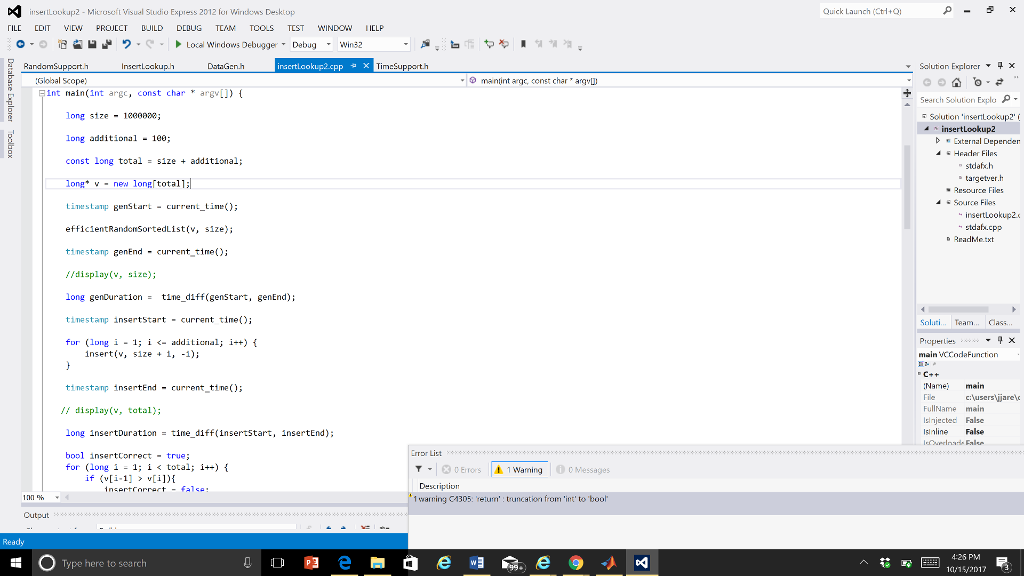1024x576 pixels.
Task: Click the Save All icon
Action: (106, 43)
